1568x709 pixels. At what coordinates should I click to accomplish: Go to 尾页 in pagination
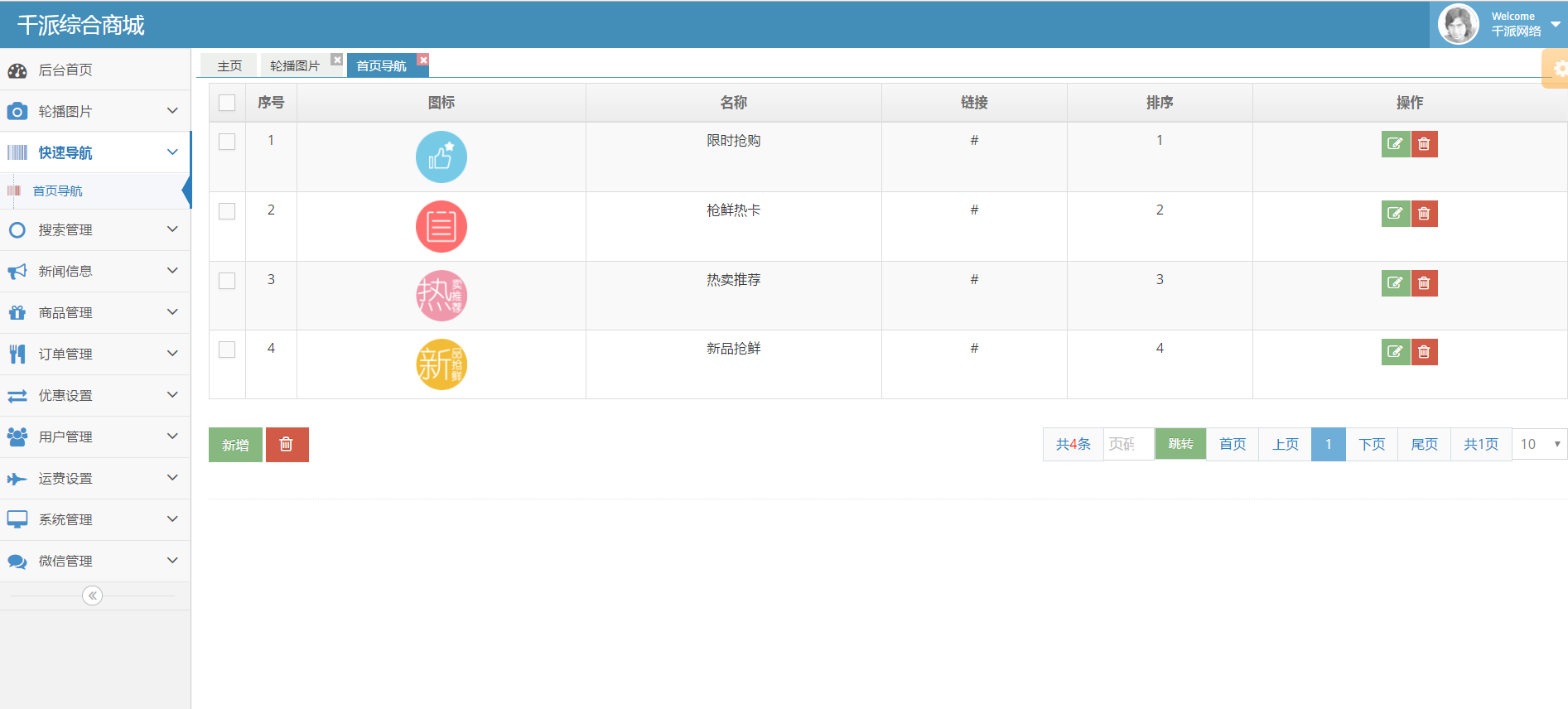[1424, 445]
